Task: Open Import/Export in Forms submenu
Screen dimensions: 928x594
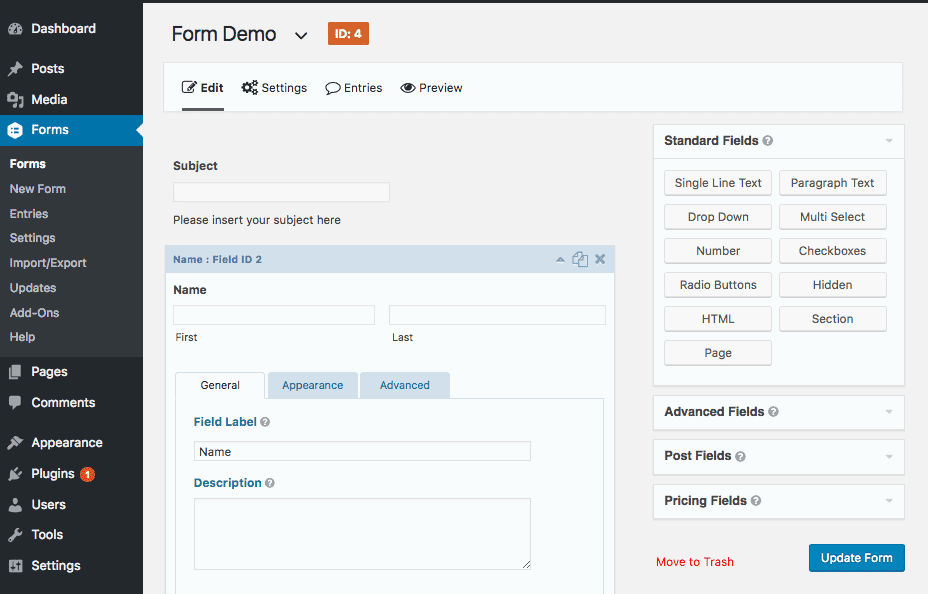Action: (x=48, y=263)
